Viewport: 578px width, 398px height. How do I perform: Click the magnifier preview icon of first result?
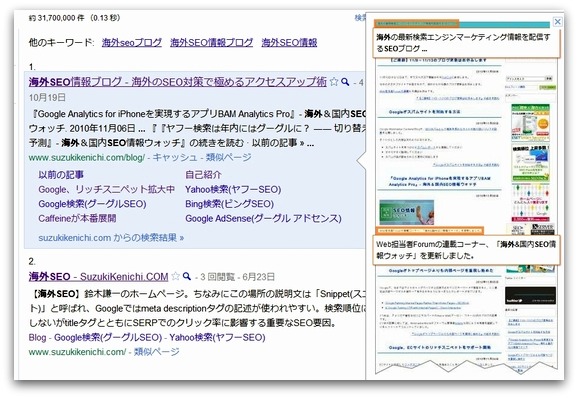tap(345, 82)
